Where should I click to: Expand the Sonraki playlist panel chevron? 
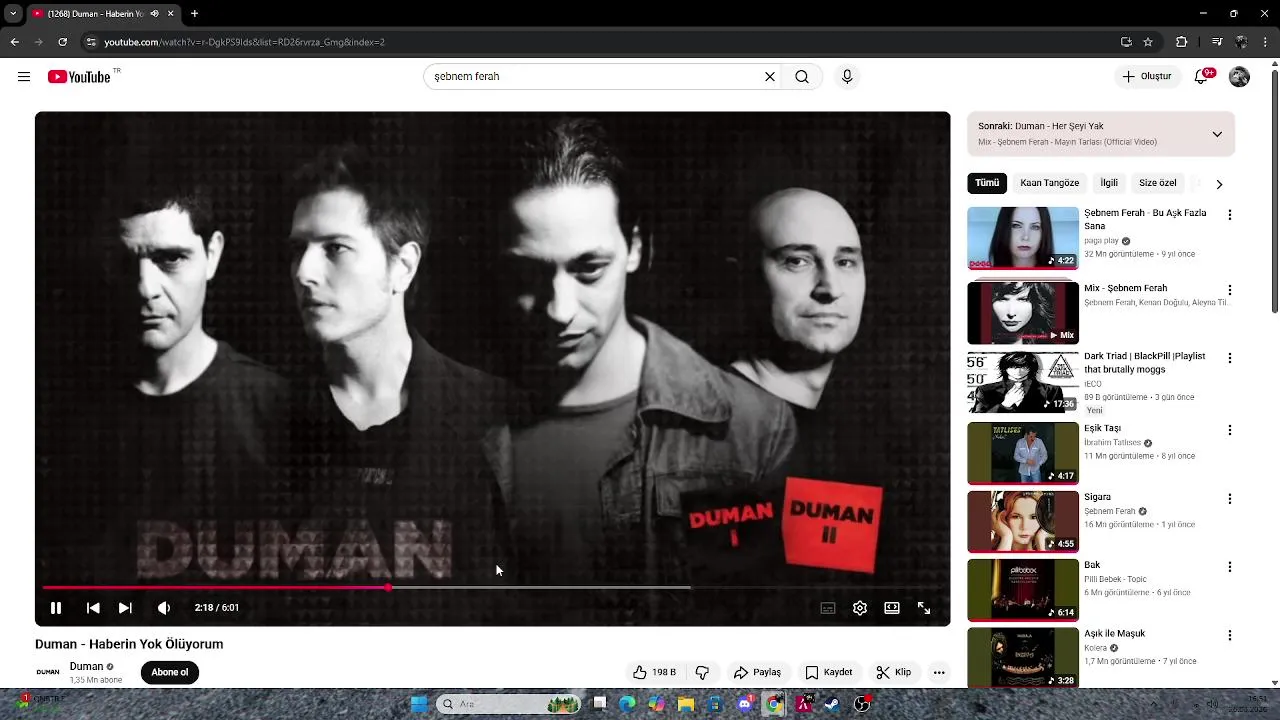point(1217,134)
